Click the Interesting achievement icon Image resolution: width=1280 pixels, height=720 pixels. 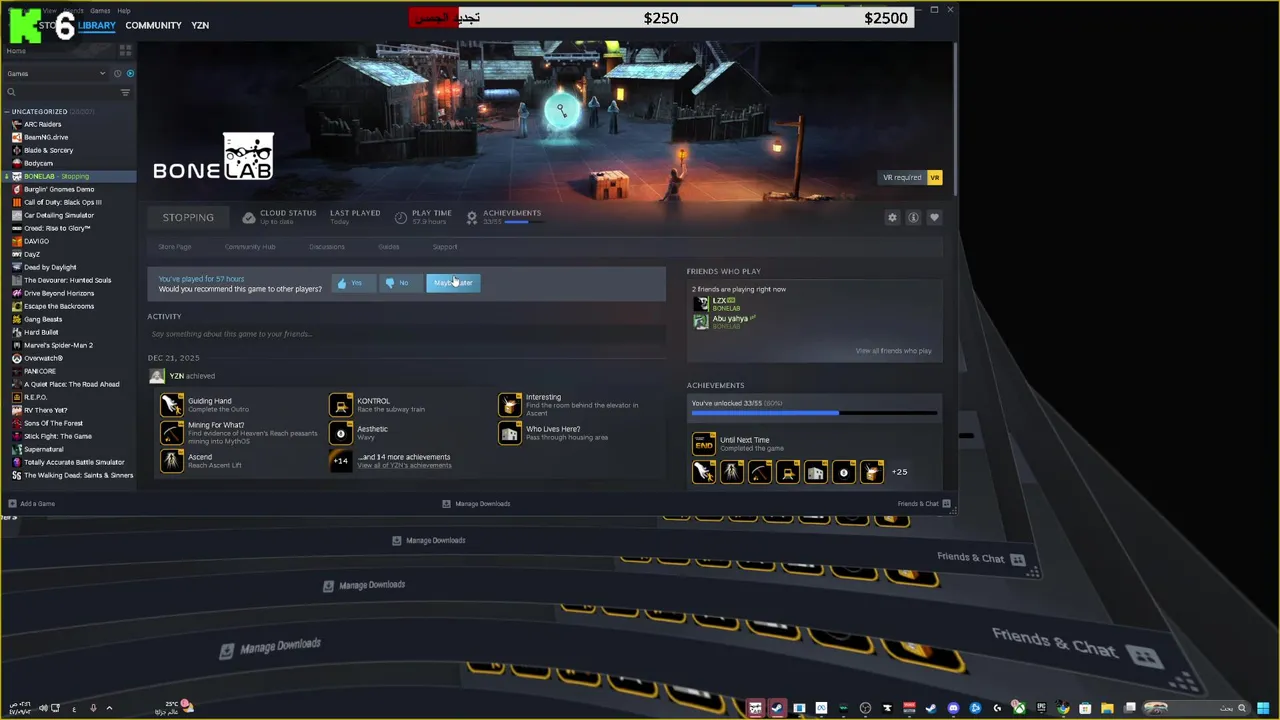pos(510,404)
